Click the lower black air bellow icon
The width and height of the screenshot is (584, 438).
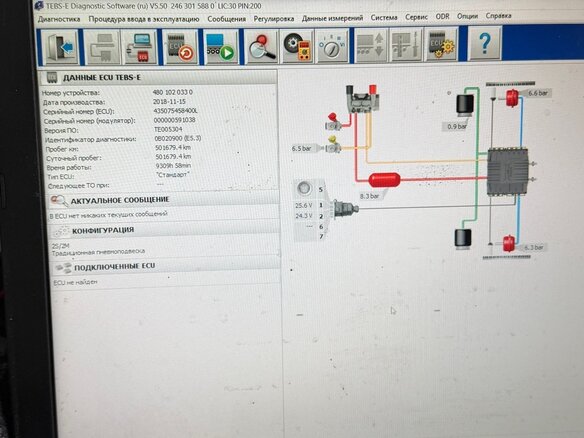tap(463, 238)
